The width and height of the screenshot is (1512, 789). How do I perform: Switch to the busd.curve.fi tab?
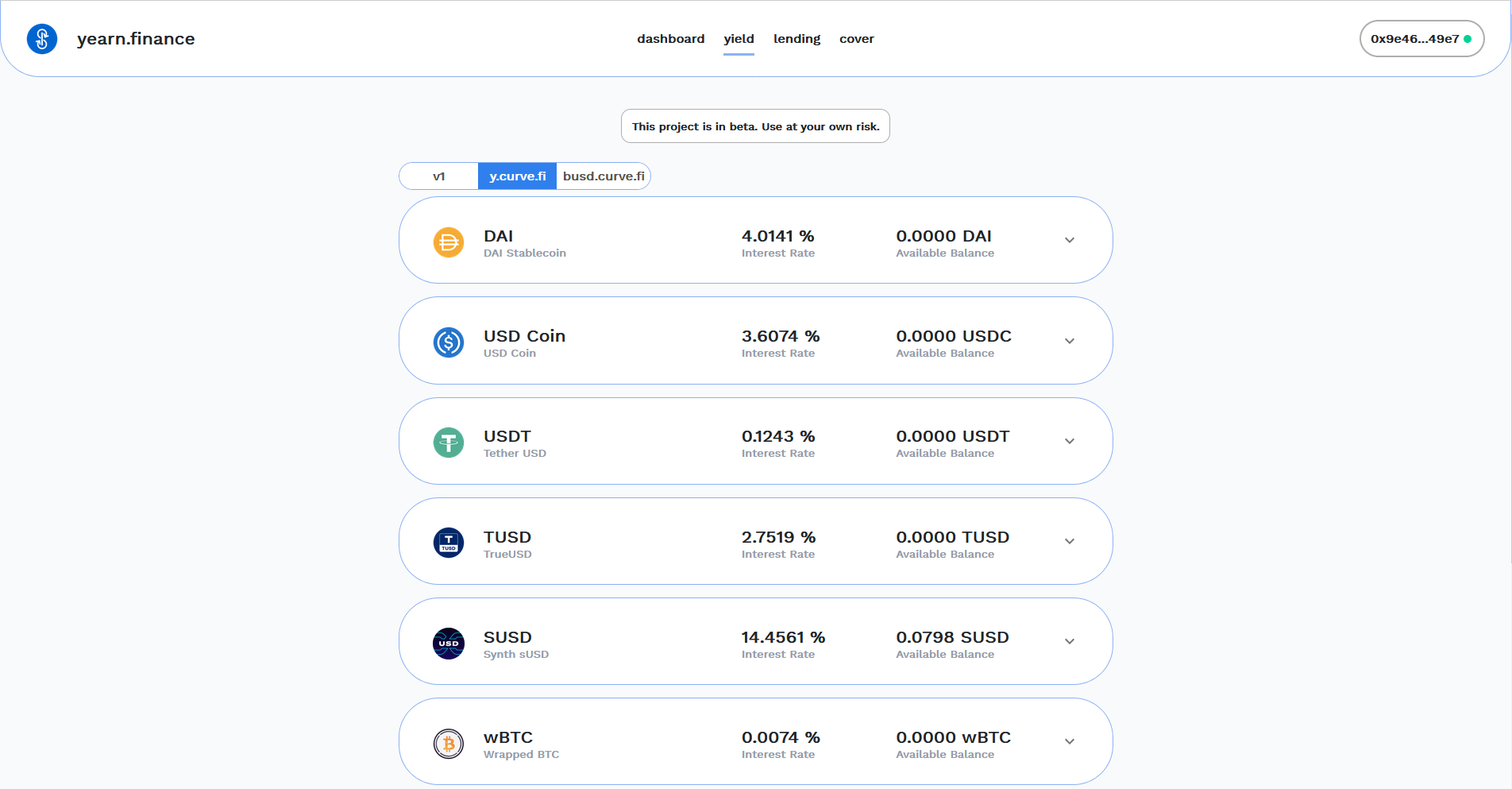604,176
